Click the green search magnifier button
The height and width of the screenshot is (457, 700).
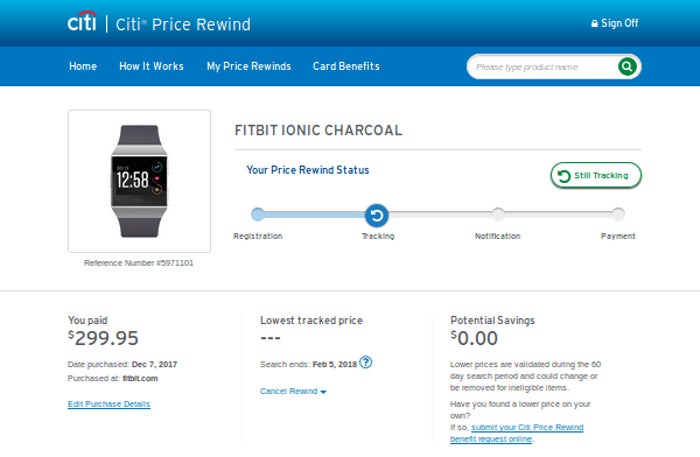(627, 67)
